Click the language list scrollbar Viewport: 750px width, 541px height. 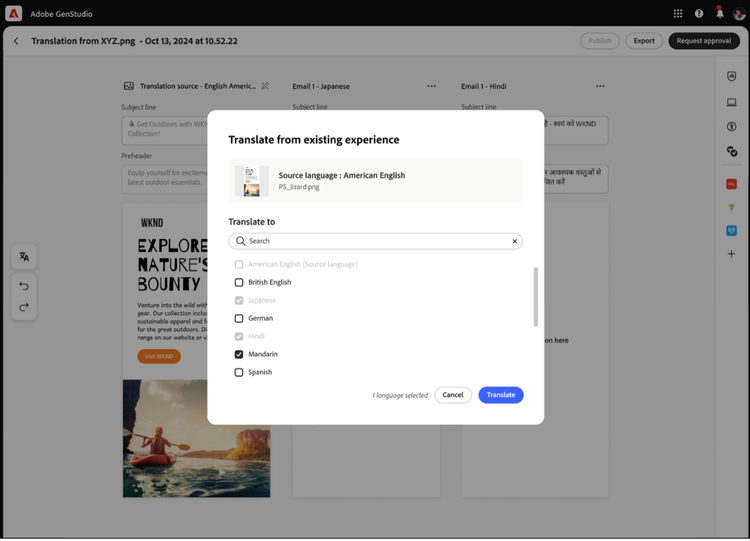536,296
